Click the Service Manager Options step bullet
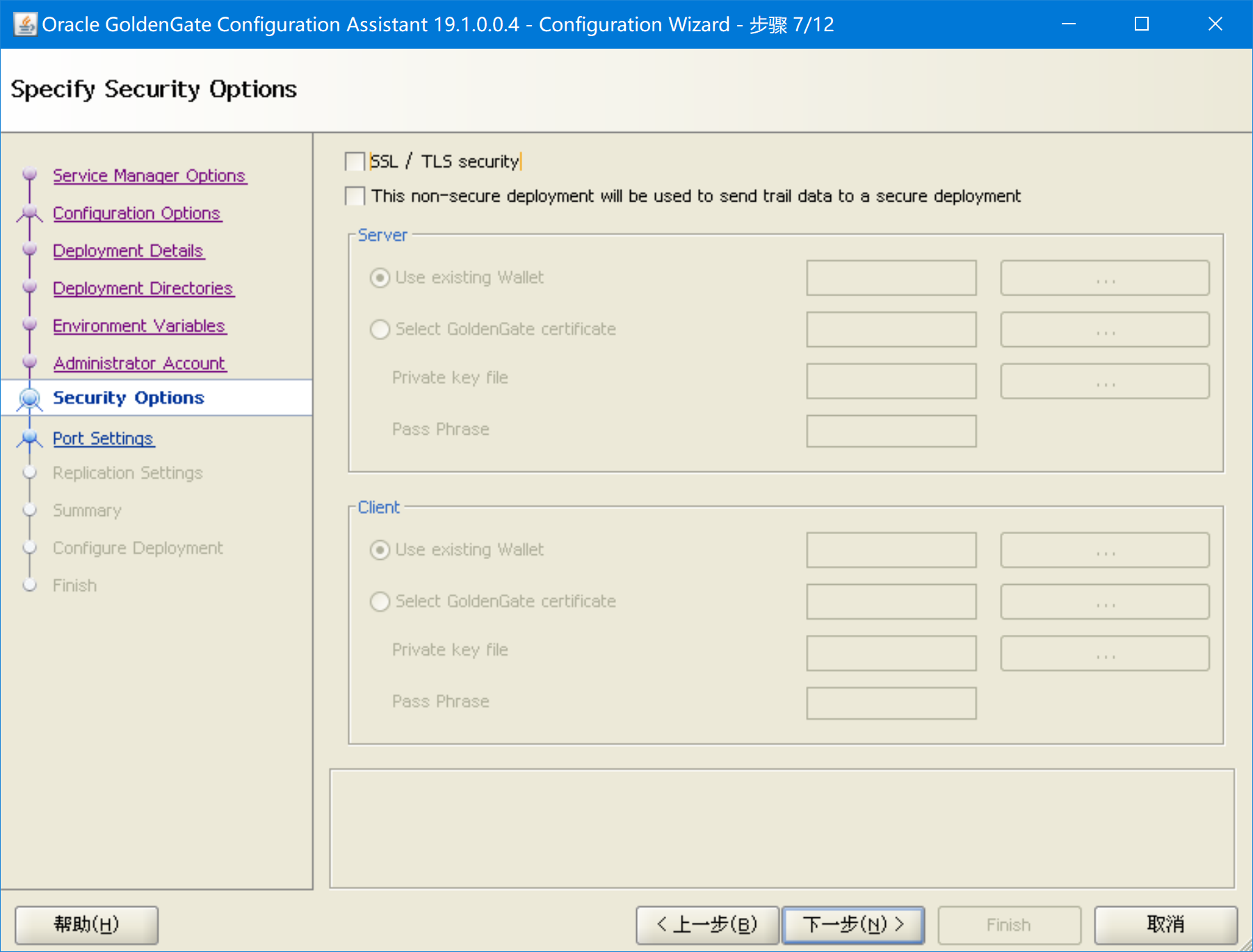This screenshot has height=952, width=1253. (x=29, y=173)
